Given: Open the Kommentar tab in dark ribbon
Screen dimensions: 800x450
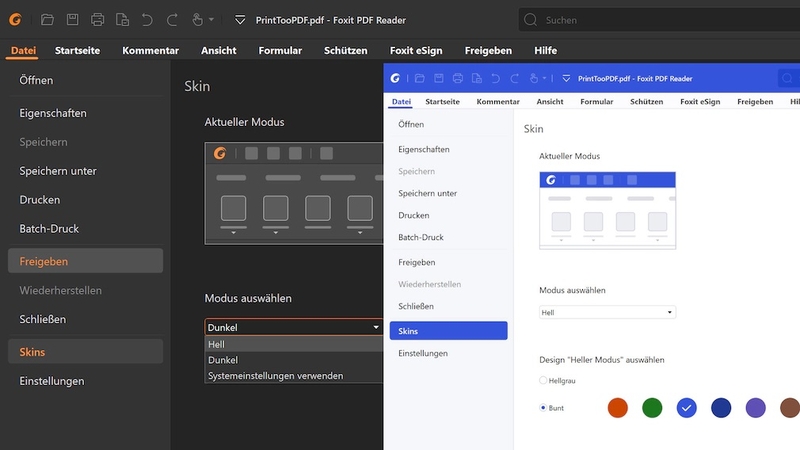Looking at the screenshot, I should pos(151,51).
